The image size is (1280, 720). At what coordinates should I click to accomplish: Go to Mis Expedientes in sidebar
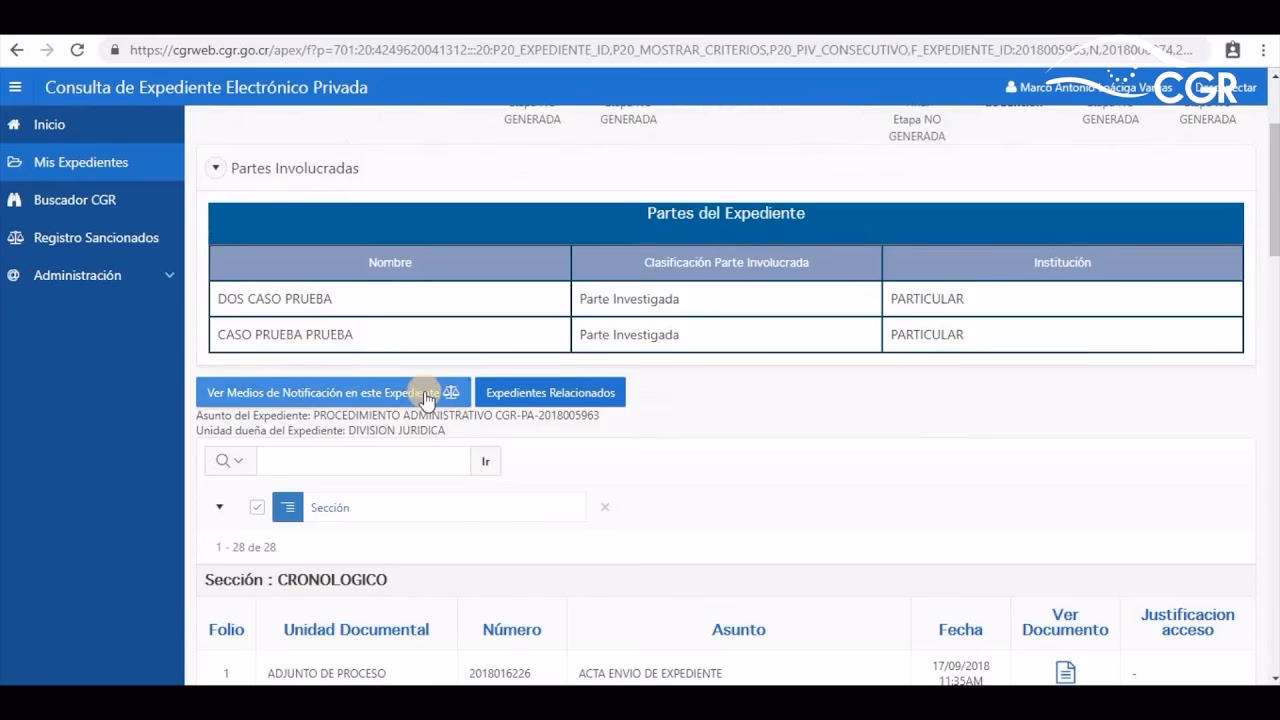point(81,162)
